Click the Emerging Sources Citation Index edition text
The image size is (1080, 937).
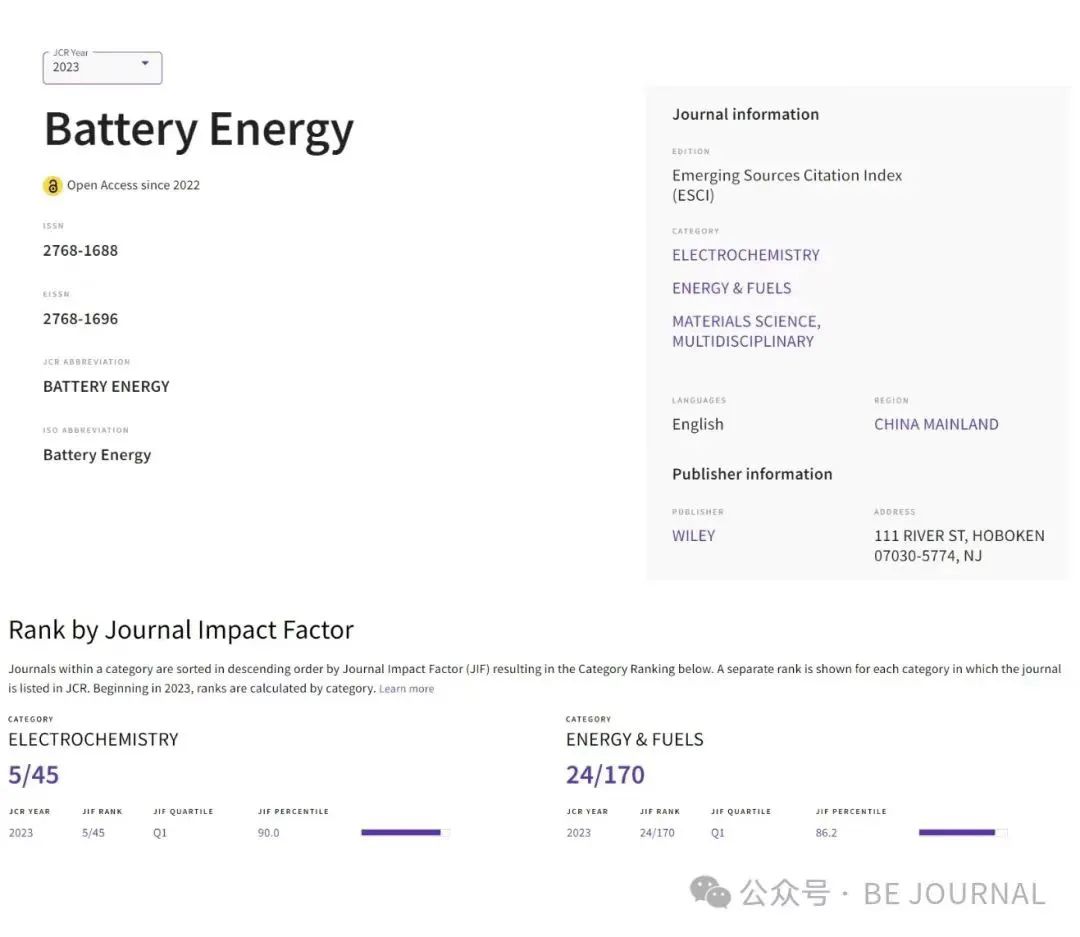click(x=786, y=185)
